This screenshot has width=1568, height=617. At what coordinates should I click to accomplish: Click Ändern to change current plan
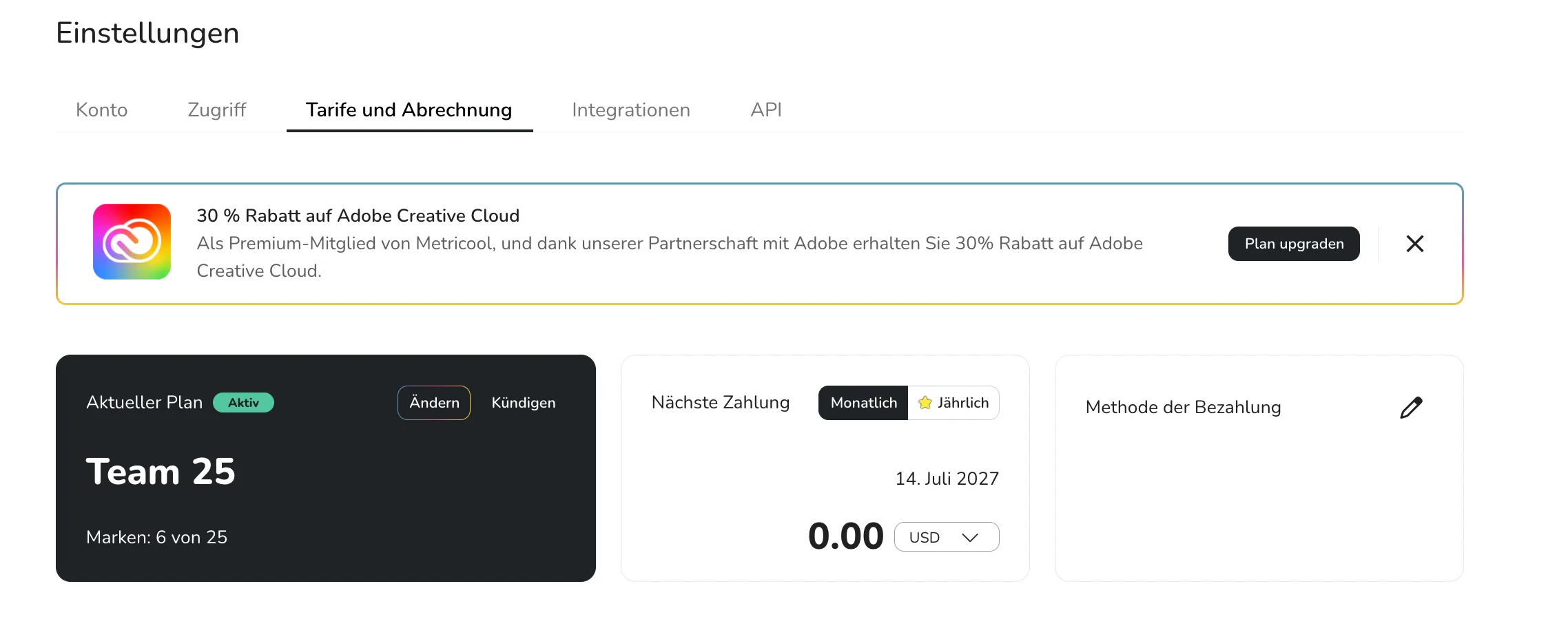point(434,403)
